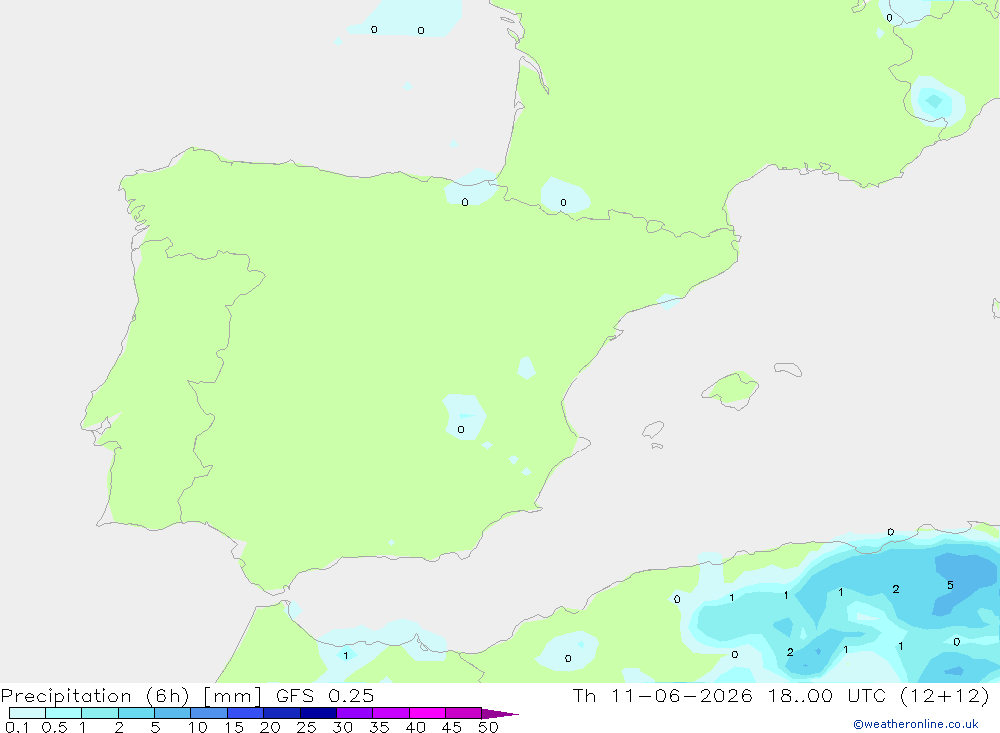Select the "10" legend scale label
The width and height of the screenshot is (1000, 733).
[x=197, y=727]
